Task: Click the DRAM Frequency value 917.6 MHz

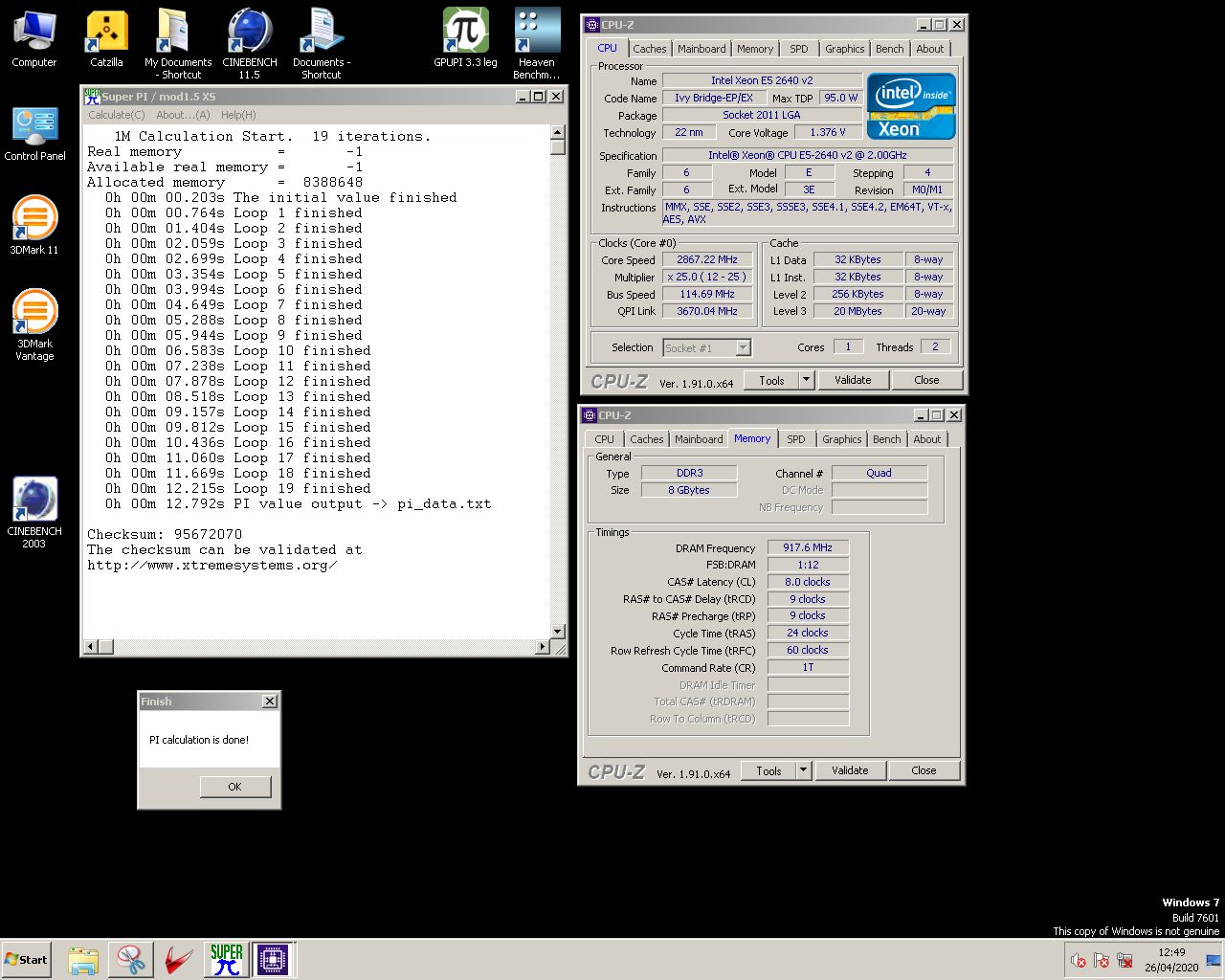Action: [x=808, y=548]
